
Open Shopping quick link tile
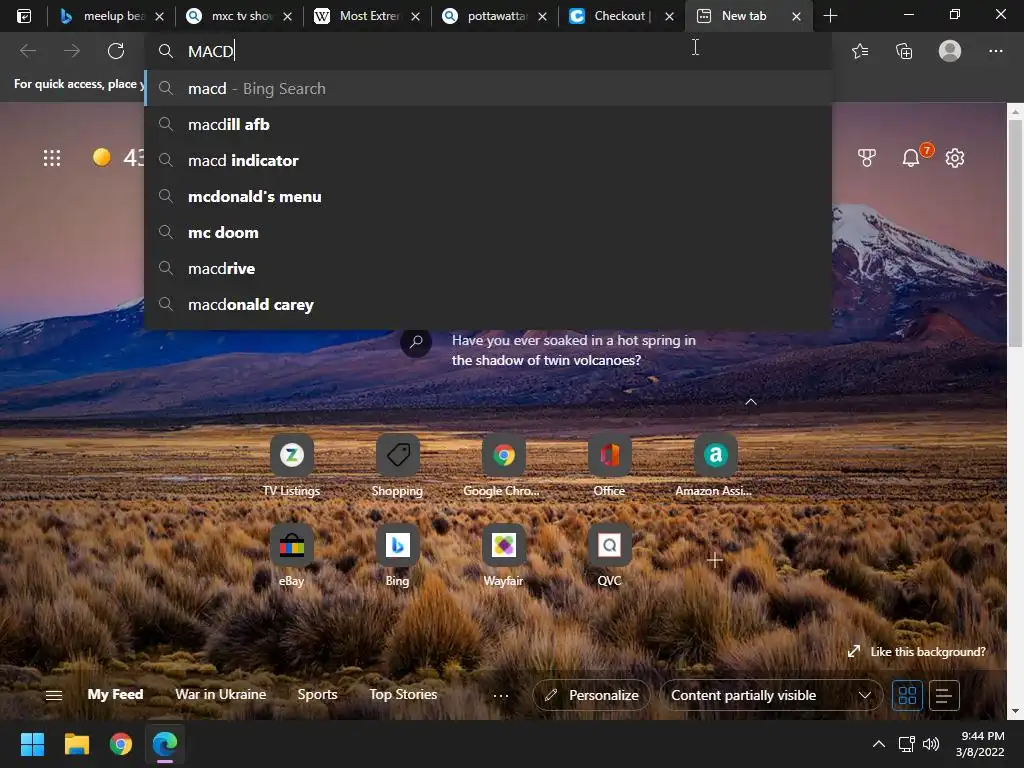pyautogui.click(x=397, y=465)
